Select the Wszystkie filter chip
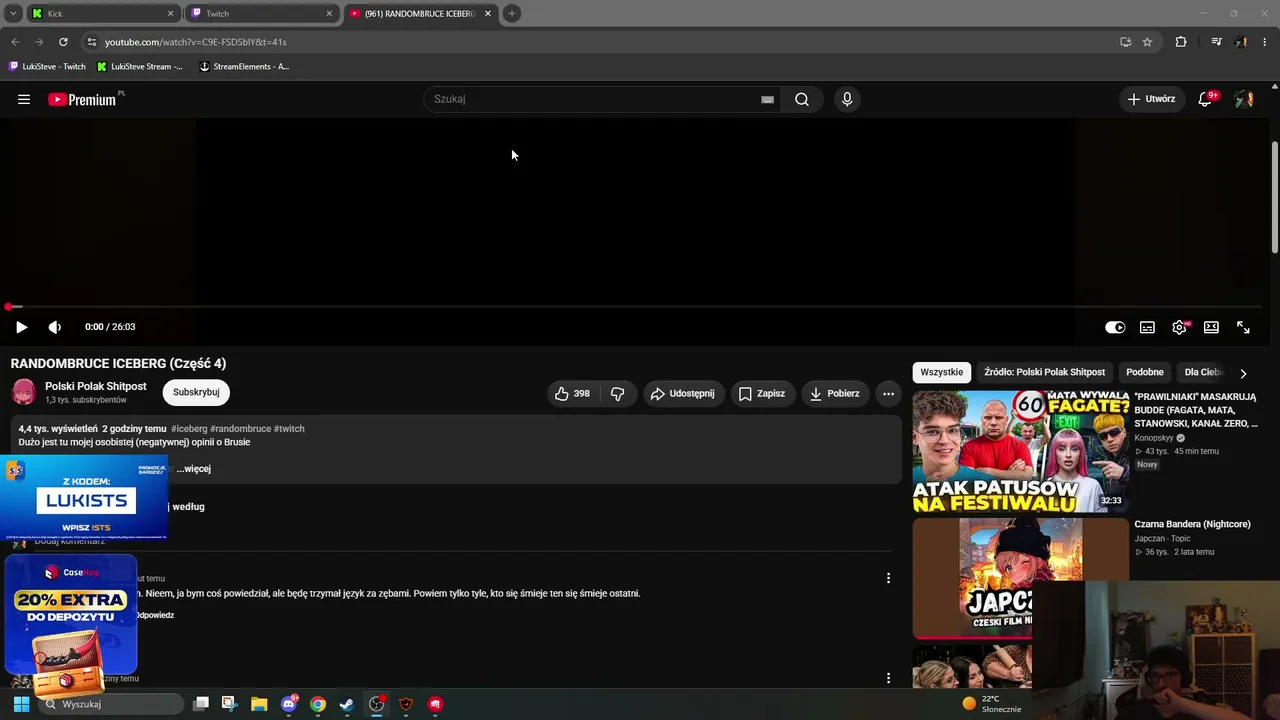 942,372
